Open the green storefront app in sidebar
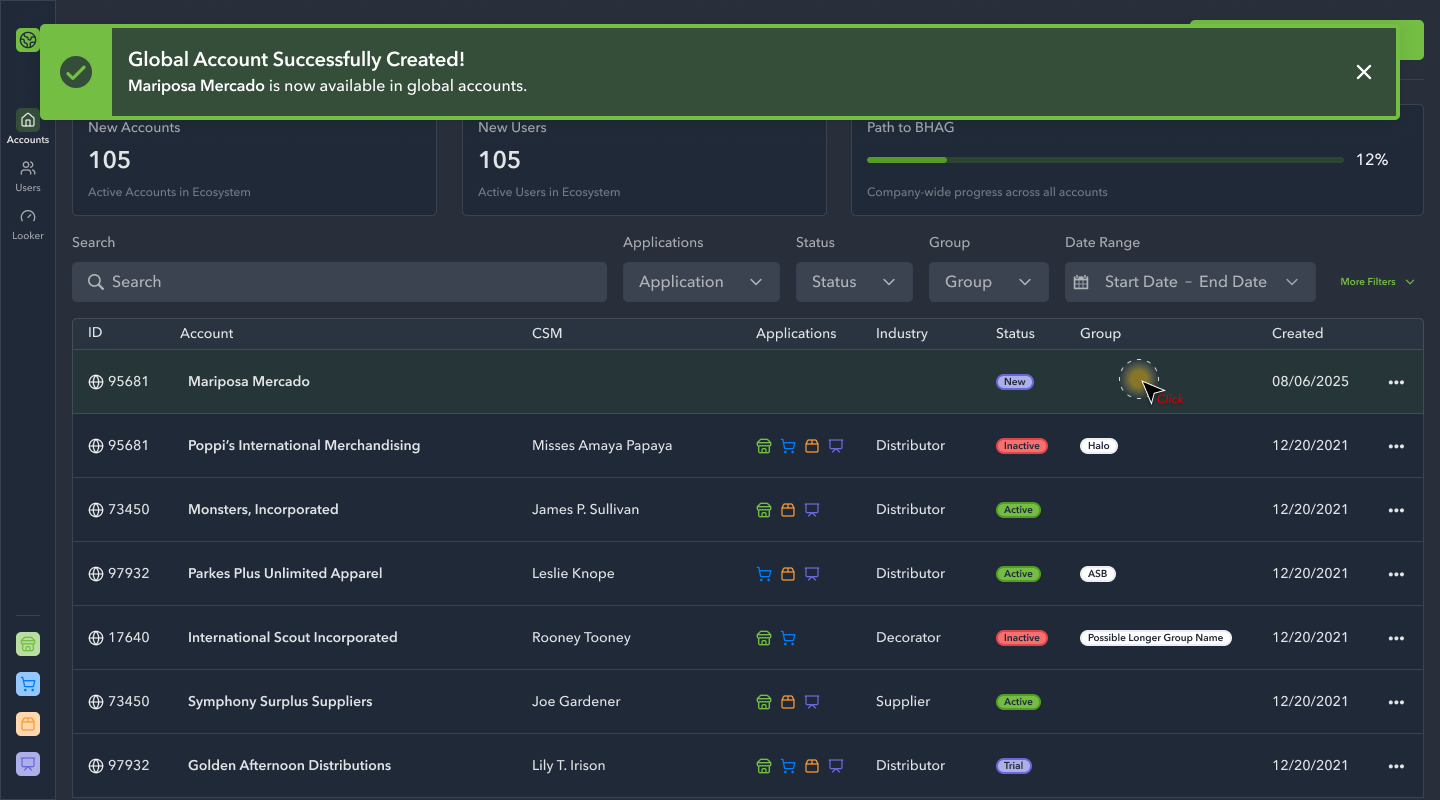Image resolution: width=1440 pixels, height=800 pixels. [x=28, y=644]
